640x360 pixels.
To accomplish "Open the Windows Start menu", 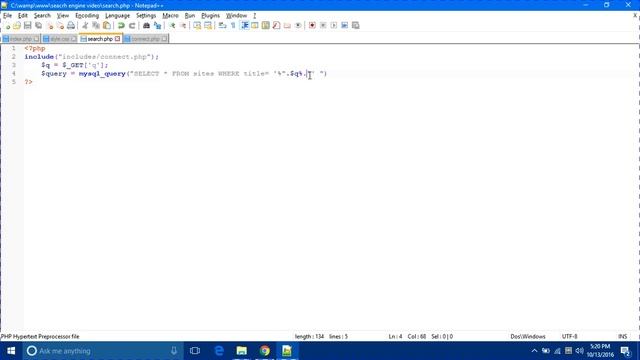I will tap(11, 351).
